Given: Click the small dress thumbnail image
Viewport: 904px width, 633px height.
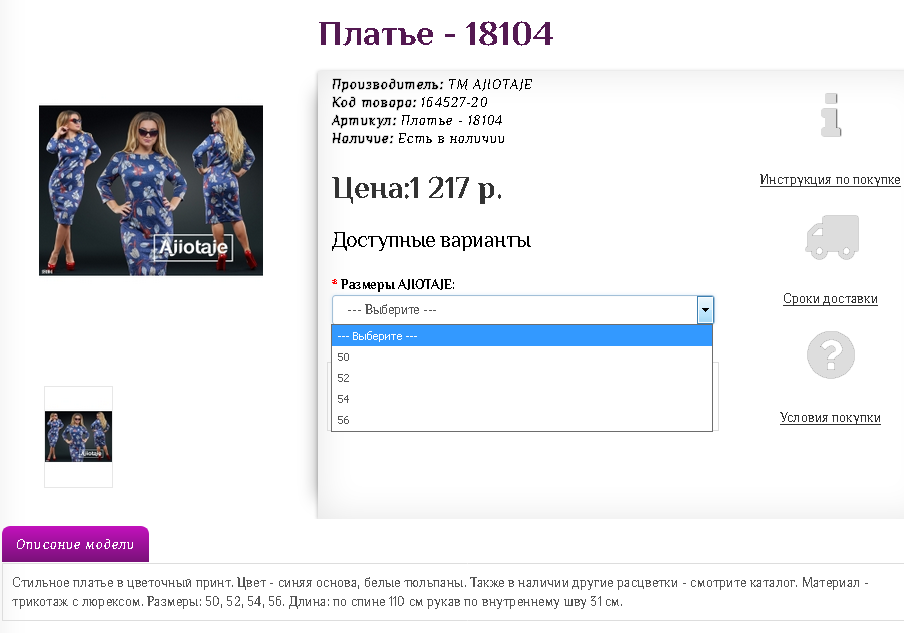Looking at the screenshot, I should [78, 436].
